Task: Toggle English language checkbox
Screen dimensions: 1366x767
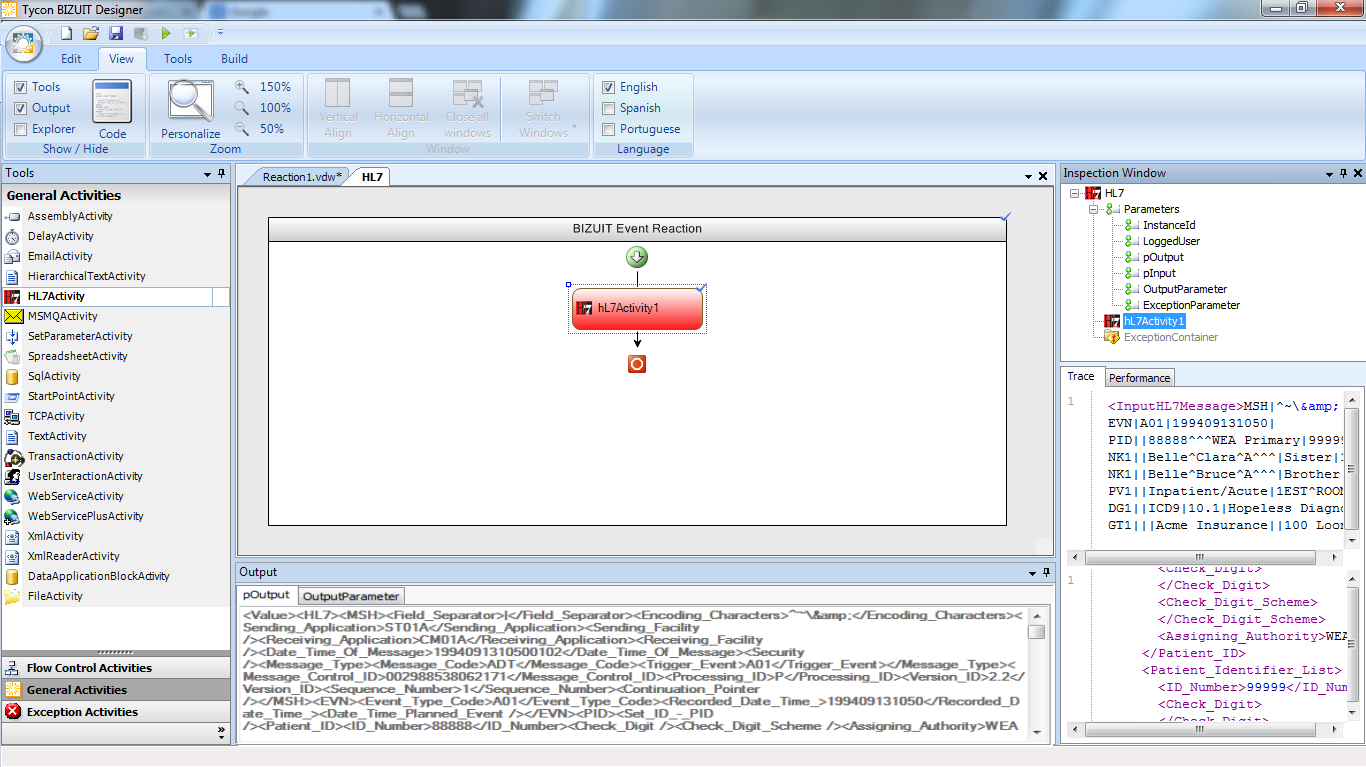Action: tap(608, 87)
